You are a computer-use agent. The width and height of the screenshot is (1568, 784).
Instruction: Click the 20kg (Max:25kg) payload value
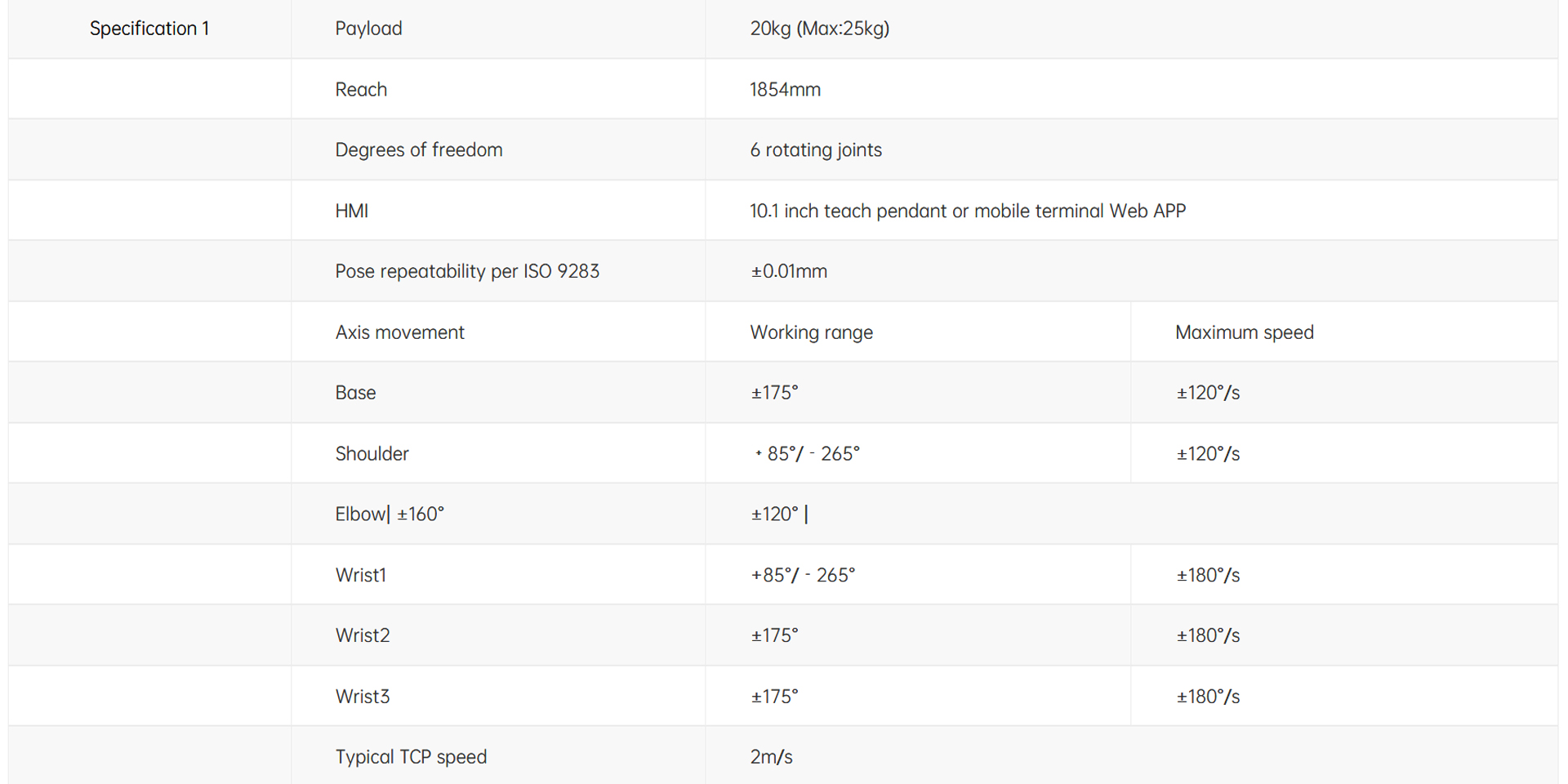(819, 29)
